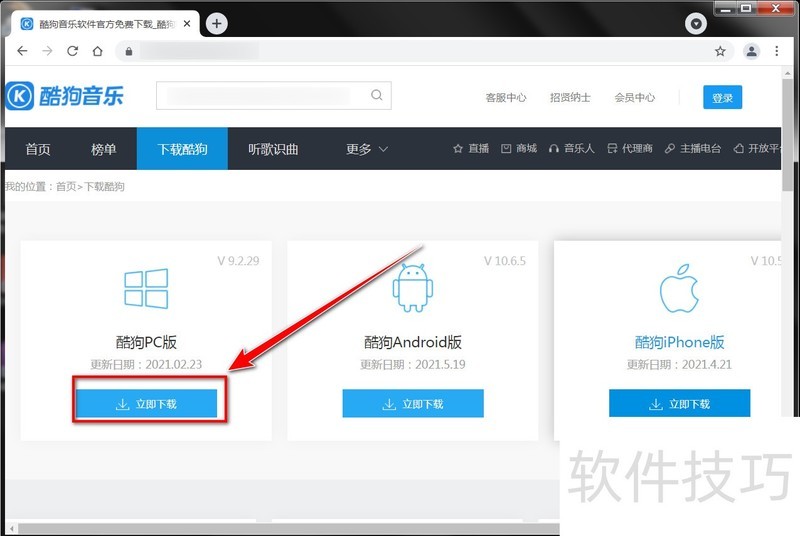The width and height of the screenshot is (800, 536).
Task: Go to 首页 nav tab
Action: pyautogui.click(x=38, y=149)
